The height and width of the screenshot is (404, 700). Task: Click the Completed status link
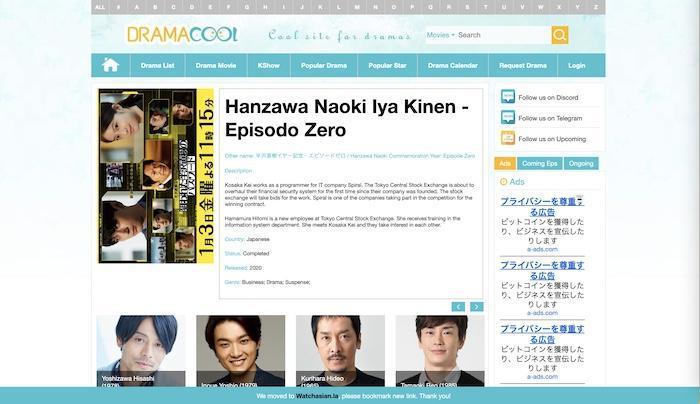tap(256, 254)
